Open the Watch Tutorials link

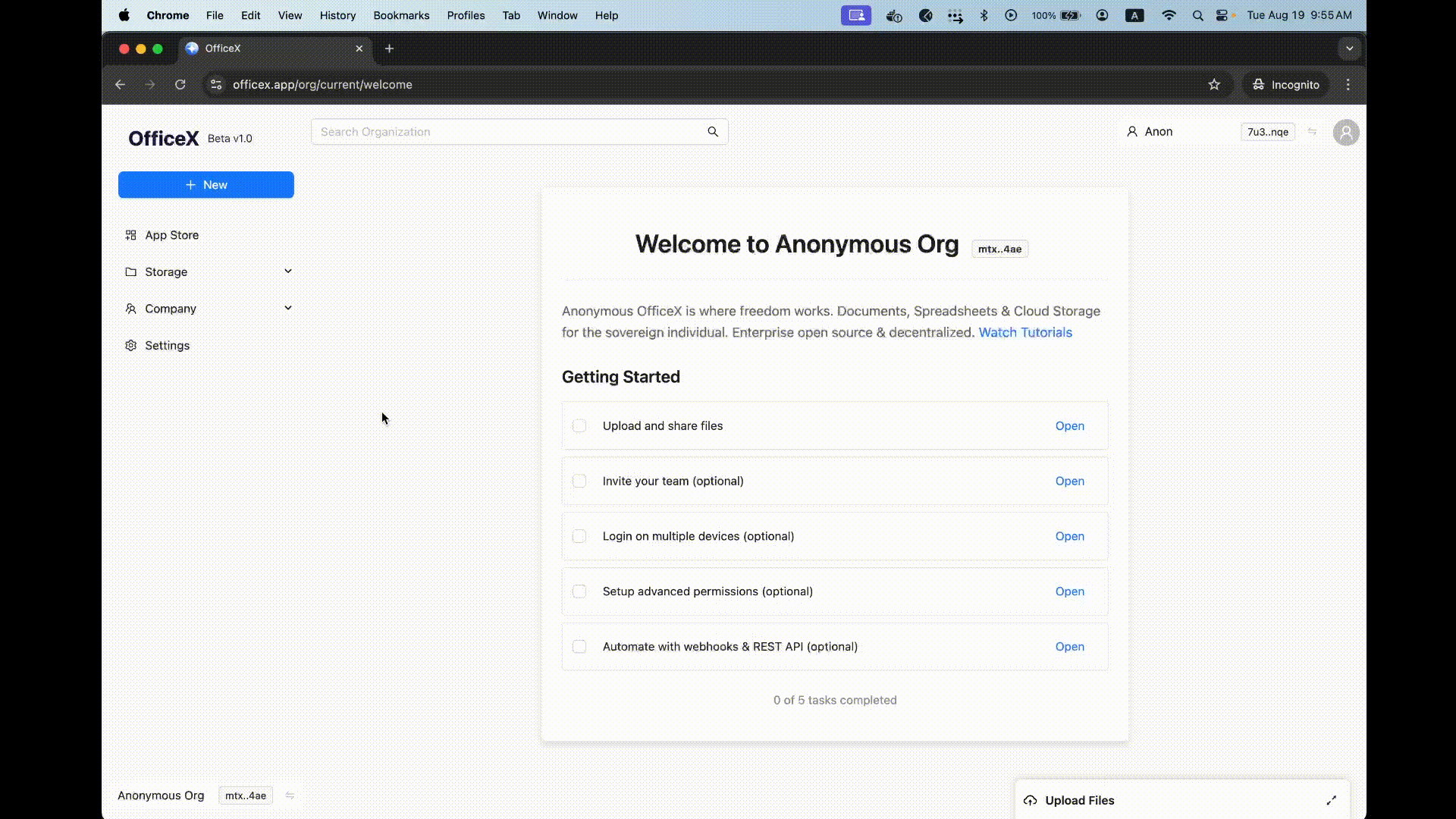pyautogui.click(x=1025, y=332)
